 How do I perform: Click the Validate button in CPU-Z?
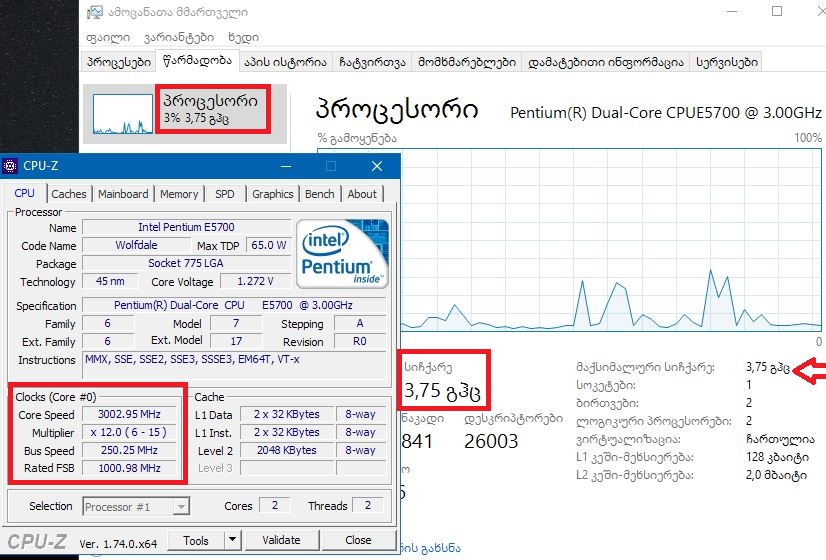click(281, 541)
